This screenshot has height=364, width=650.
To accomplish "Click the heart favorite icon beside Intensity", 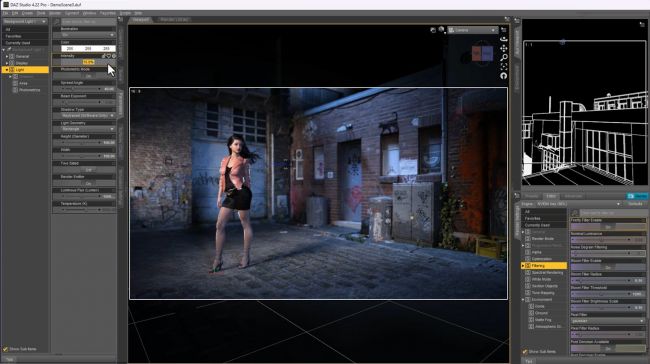I will click(109, 56).
